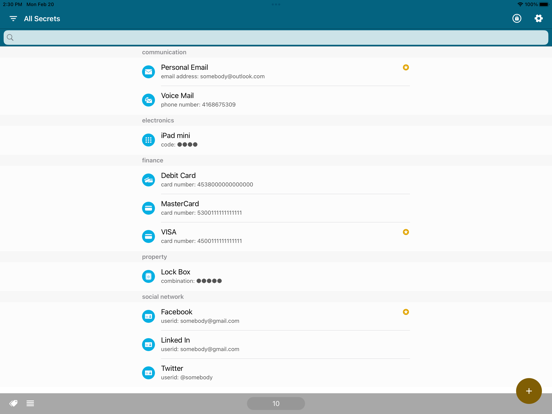552x414 pixels.
Task: Click Voice Mail chat icon
Action: click(148, 100)
